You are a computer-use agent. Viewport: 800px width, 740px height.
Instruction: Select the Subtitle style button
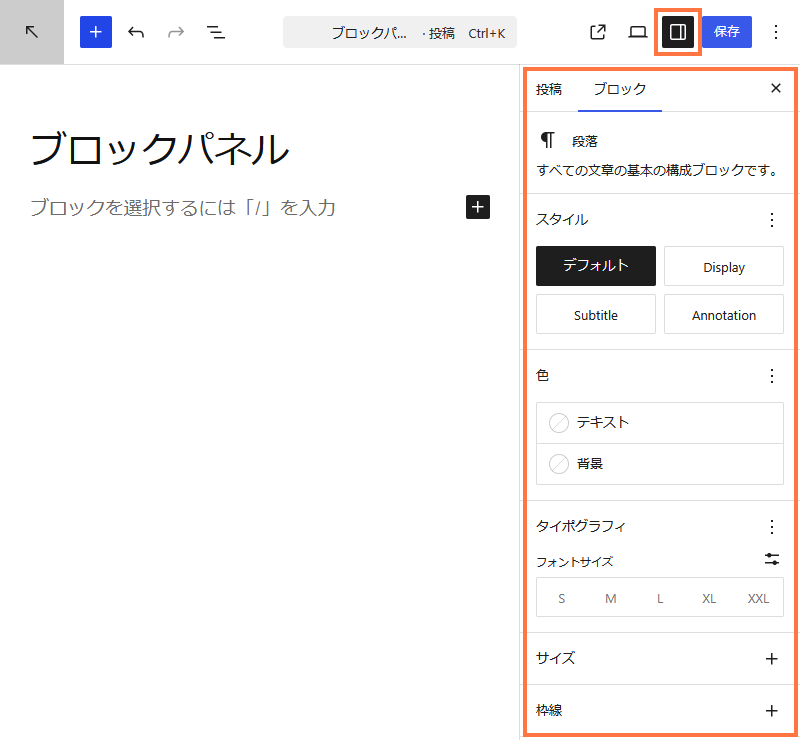coord(595,314)
